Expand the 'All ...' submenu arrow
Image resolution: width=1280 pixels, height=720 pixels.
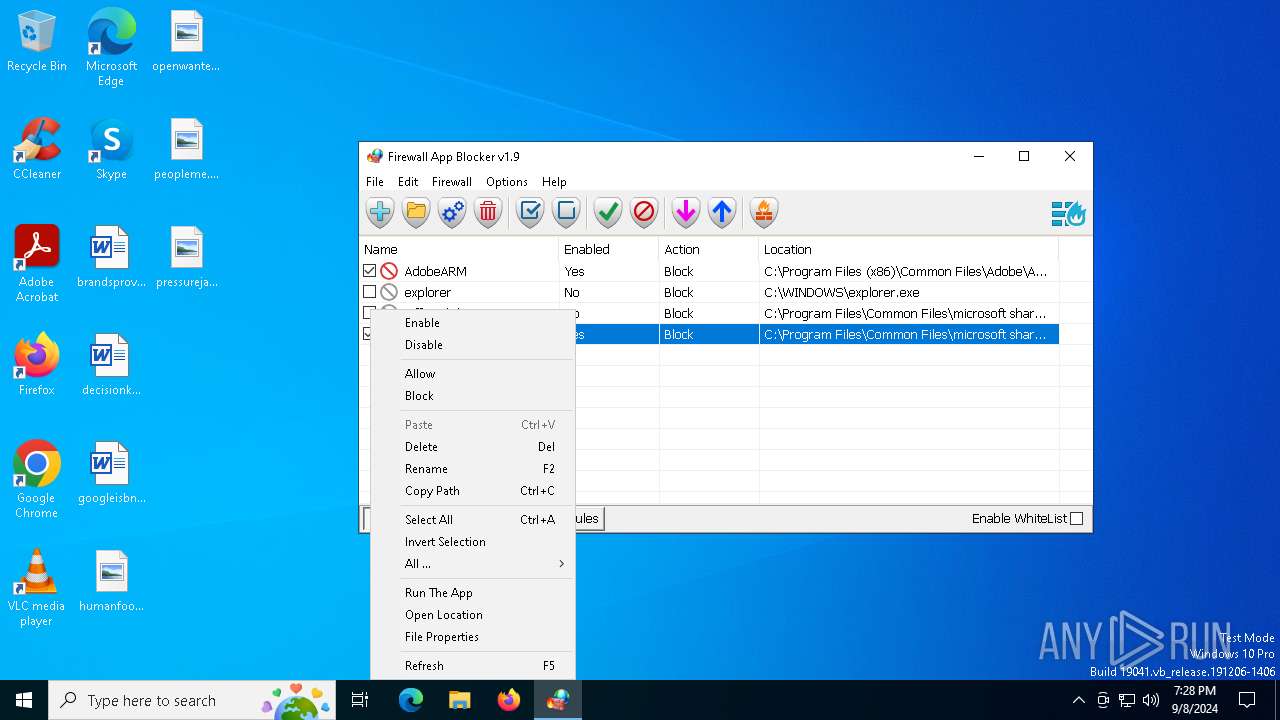[561, 564]
